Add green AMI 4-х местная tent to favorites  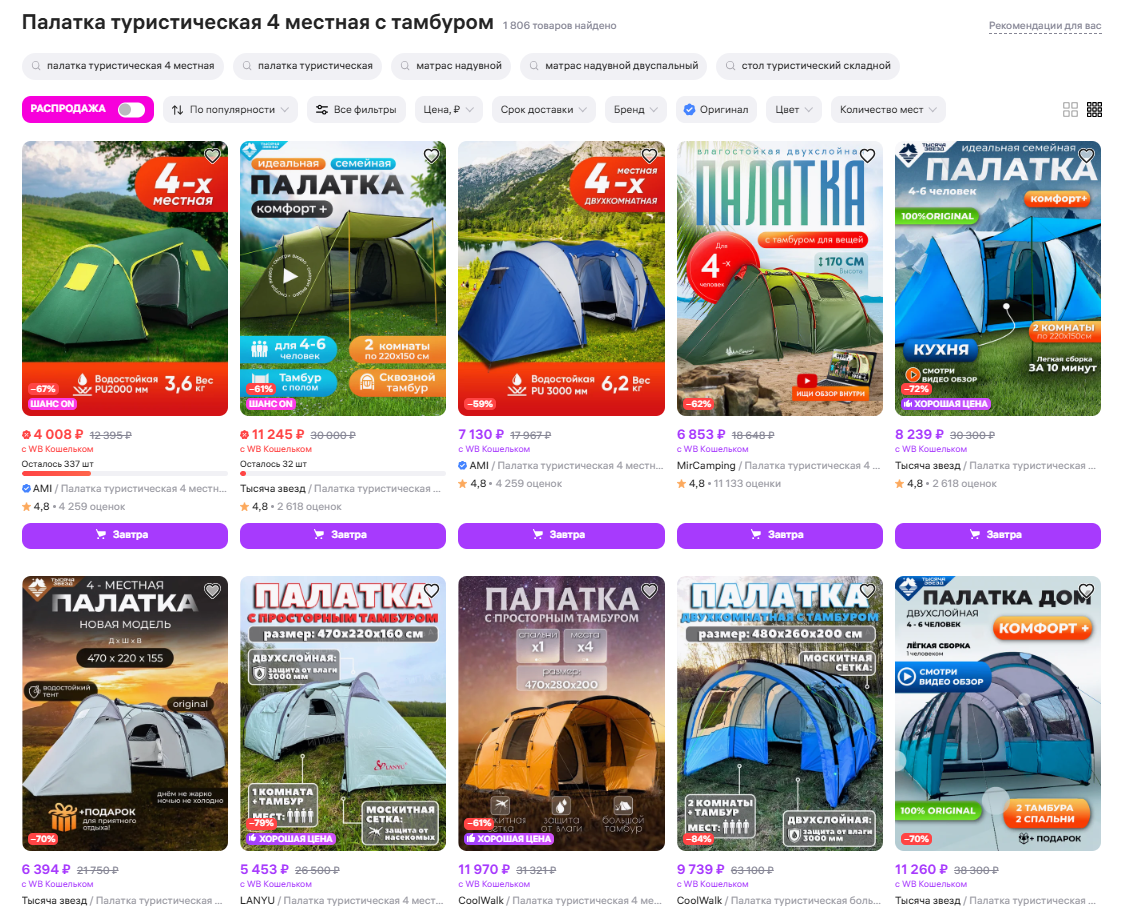tap(212, 156)
